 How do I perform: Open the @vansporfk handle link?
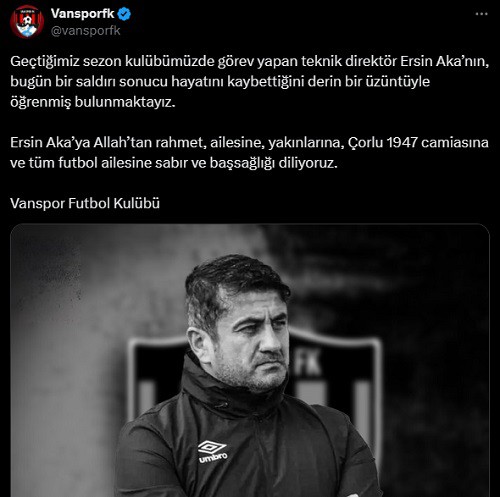point(85,31)
